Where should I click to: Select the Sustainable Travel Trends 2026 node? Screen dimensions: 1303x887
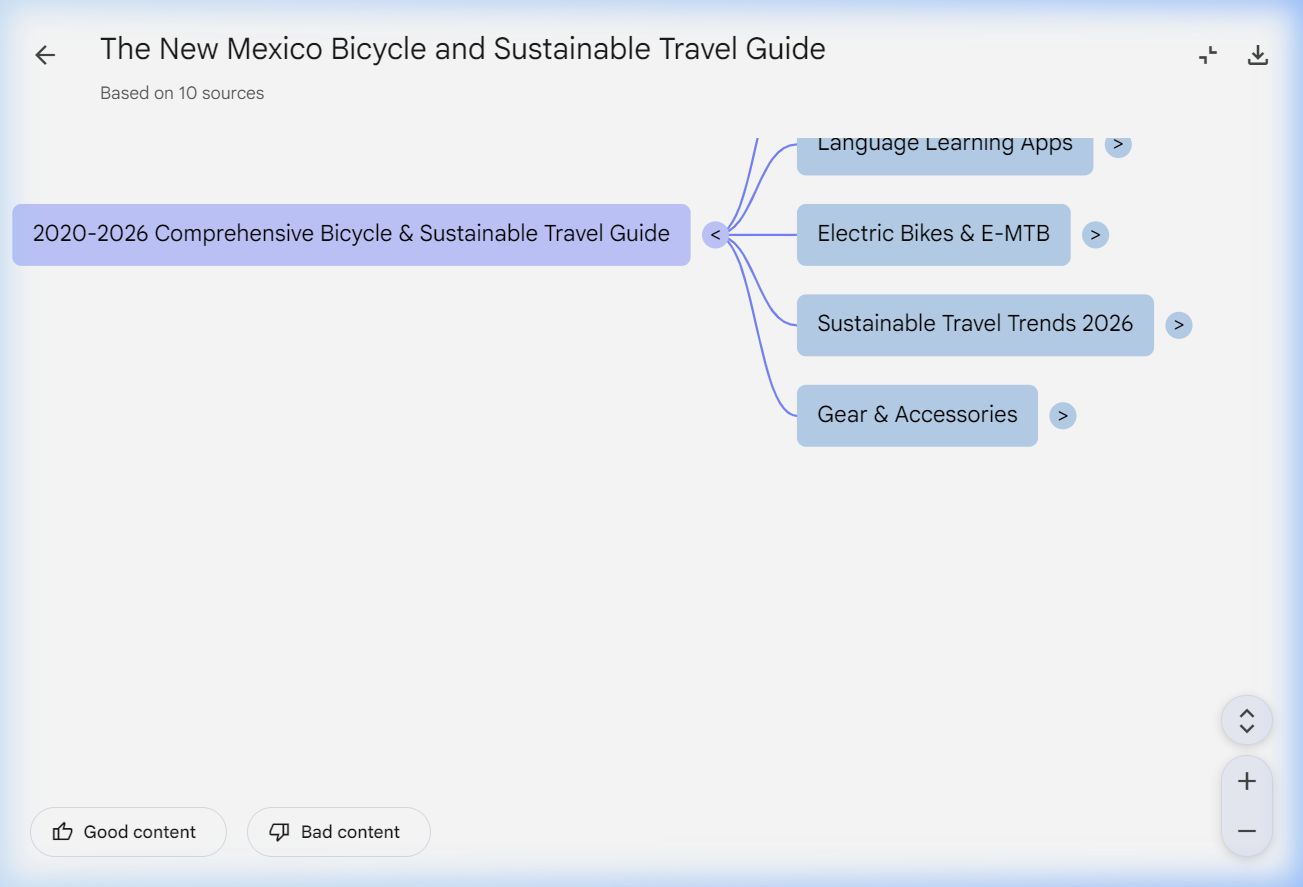coord(974,325)
